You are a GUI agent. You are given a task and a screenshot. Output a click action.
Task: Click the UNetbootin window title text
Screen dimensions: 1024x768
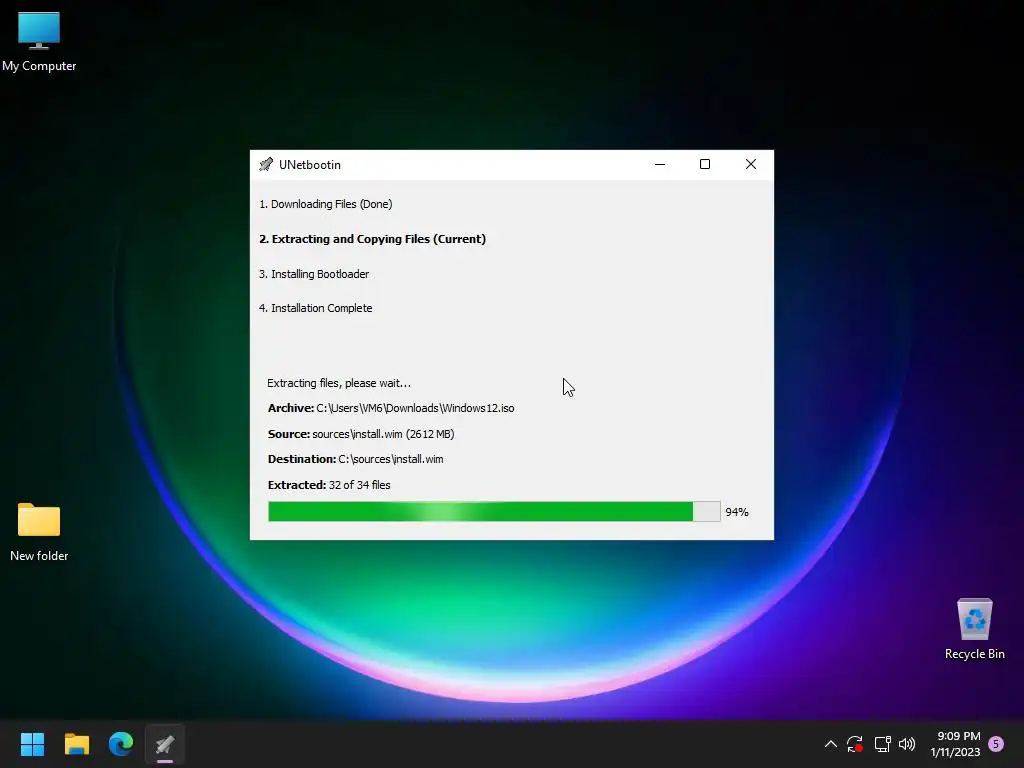tap(310, 165)
